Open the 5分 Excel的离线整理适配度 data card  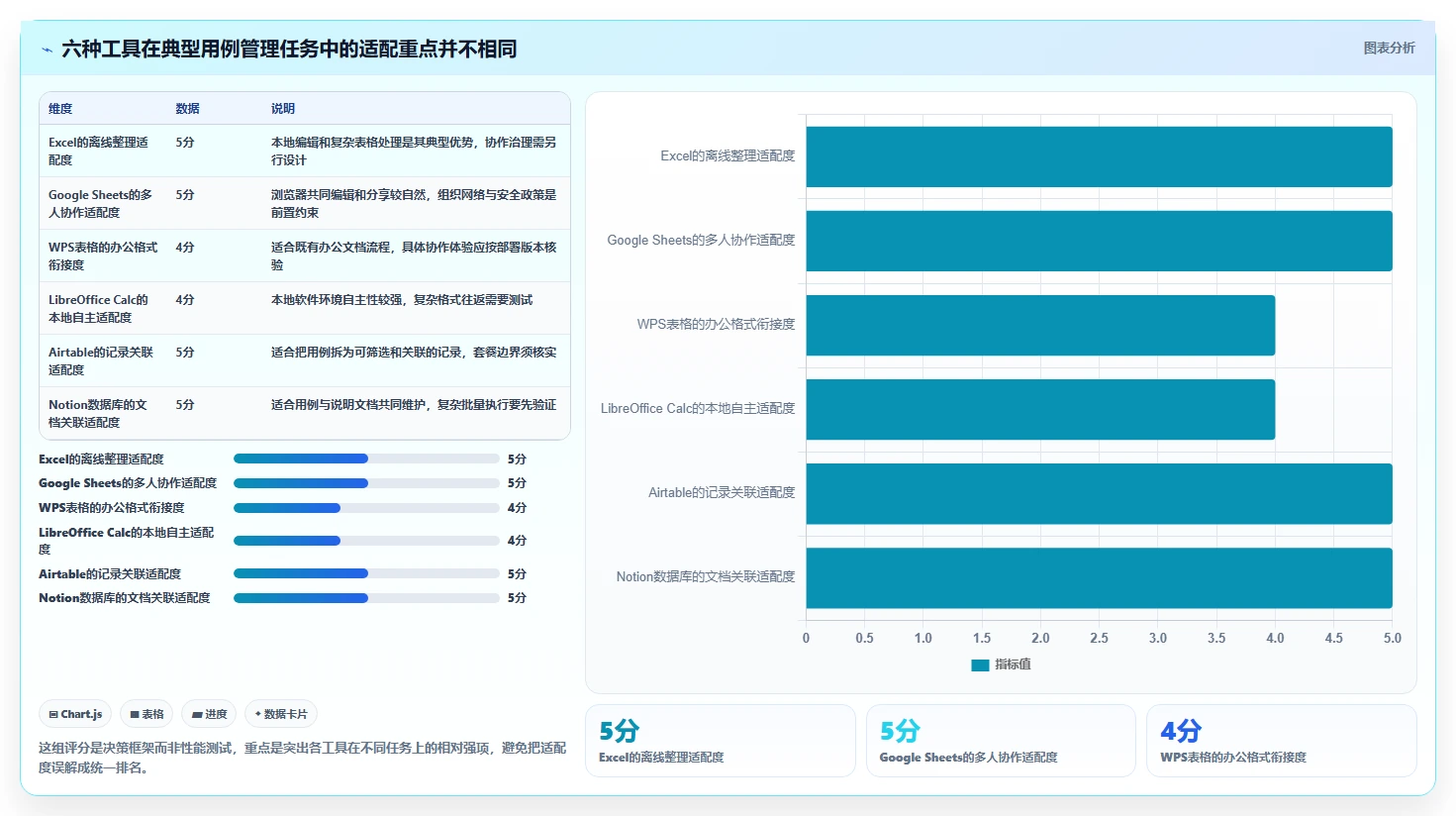tap(721, 741)
